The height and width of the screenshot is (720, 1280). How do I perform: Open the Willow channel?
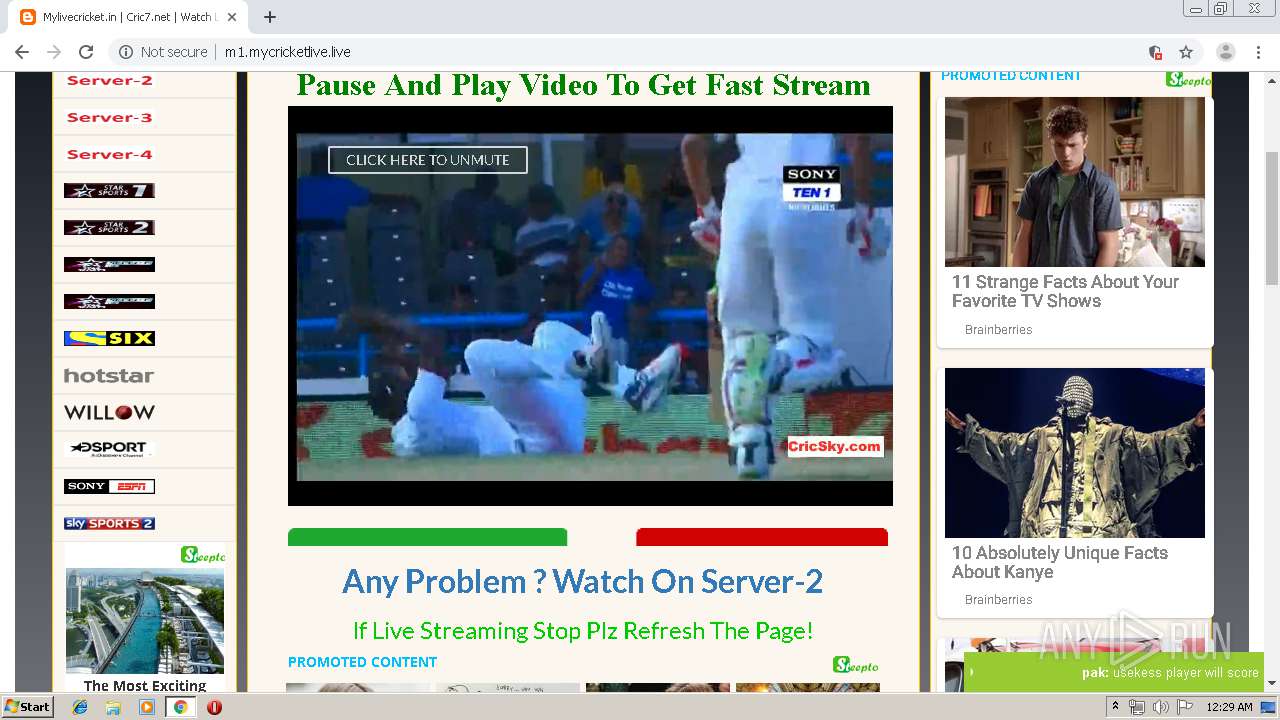click(109, 412)
